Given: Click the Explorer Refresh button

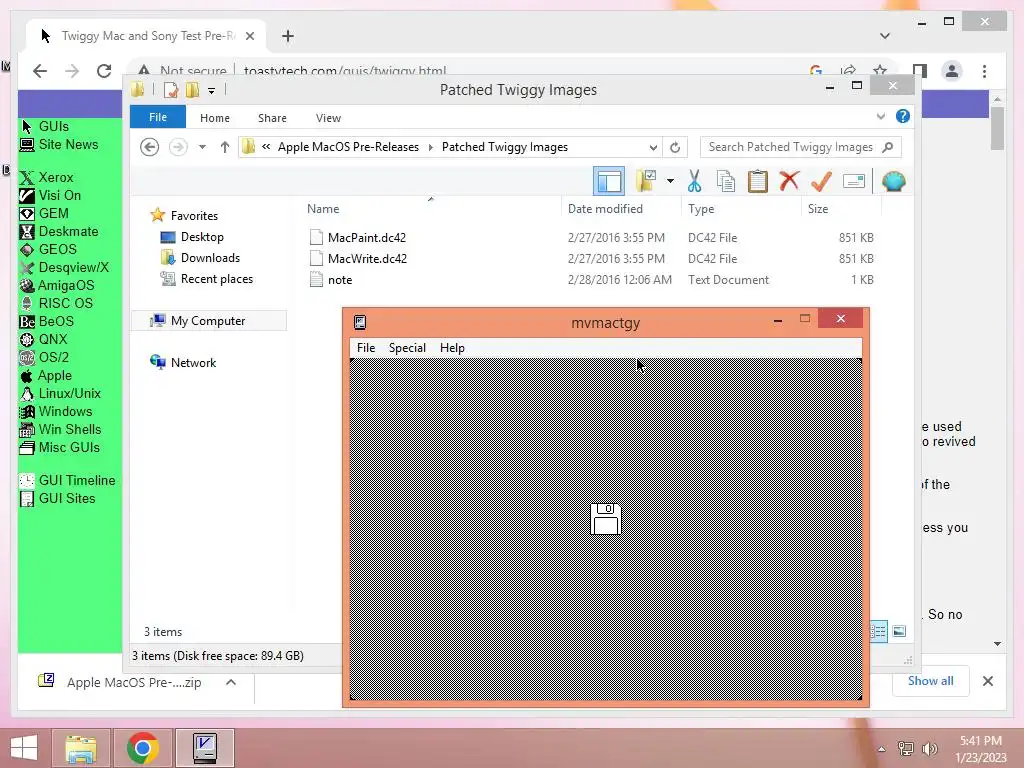Looking at the screenshot, I should tap(675, 147).
